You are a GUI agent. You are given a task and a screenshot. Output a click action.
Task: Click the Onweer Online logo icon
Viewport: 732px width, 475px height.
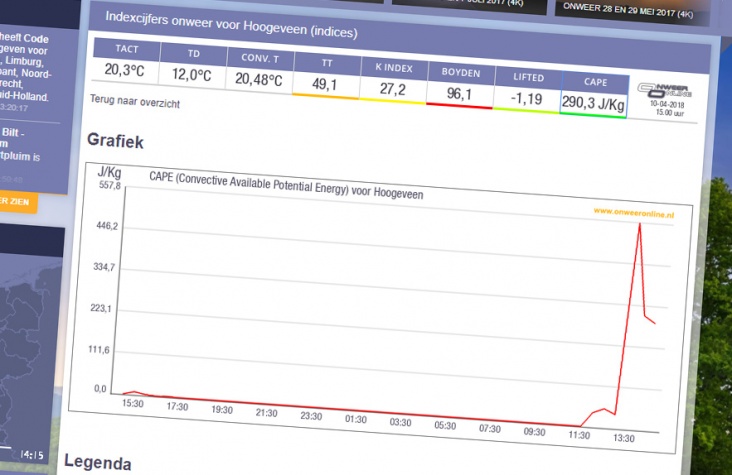(666, 92)
